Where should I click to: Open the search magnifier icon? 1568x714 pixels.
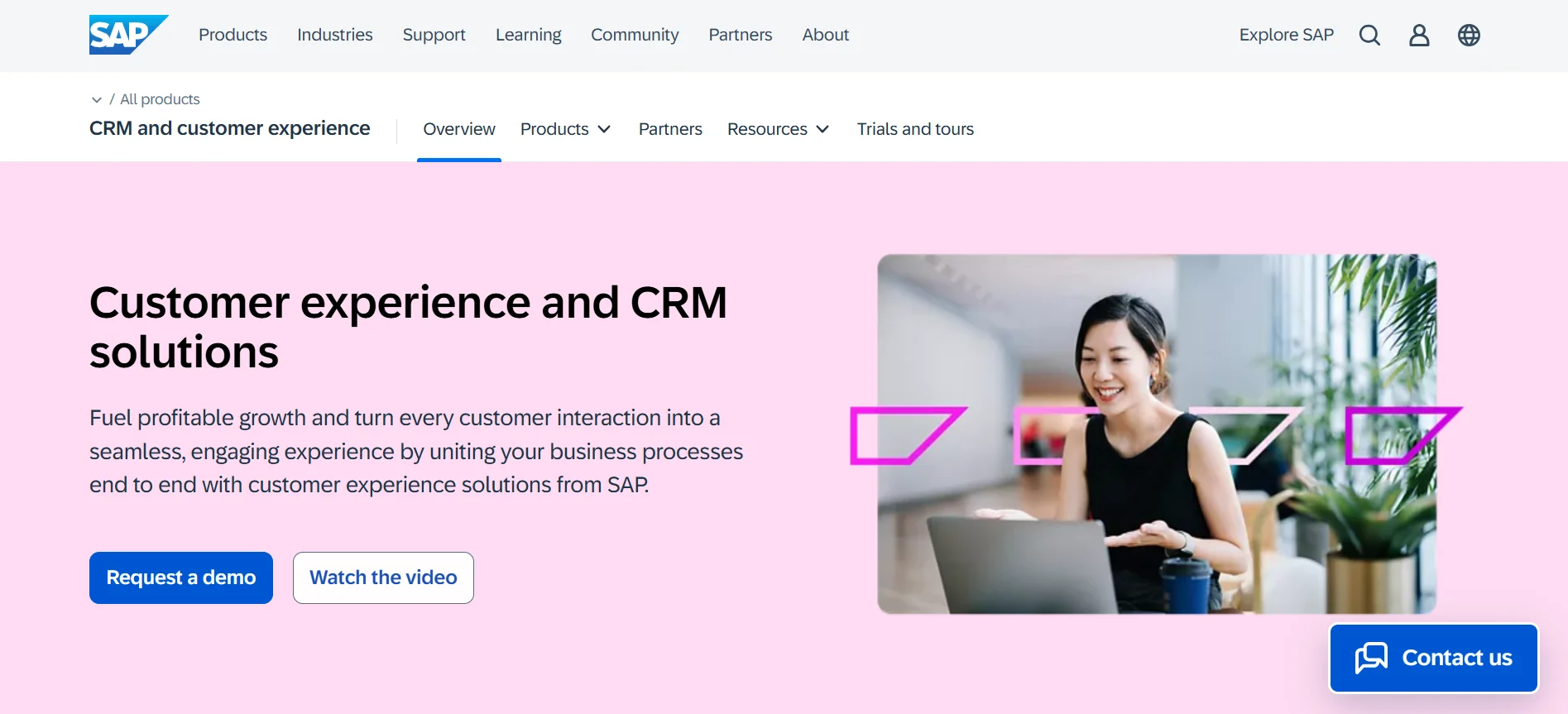[1369, 35]
